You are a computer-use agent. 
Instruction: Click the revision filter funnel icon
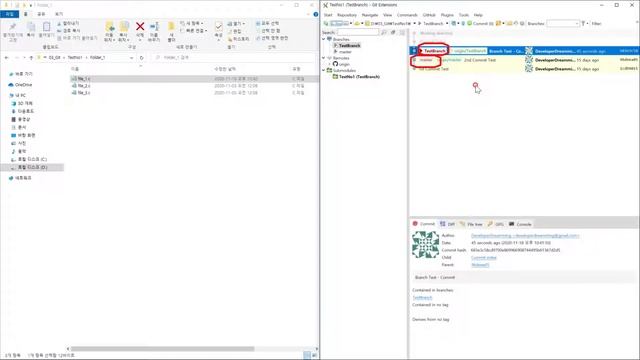pyautogui.click(x=583, y=24)
